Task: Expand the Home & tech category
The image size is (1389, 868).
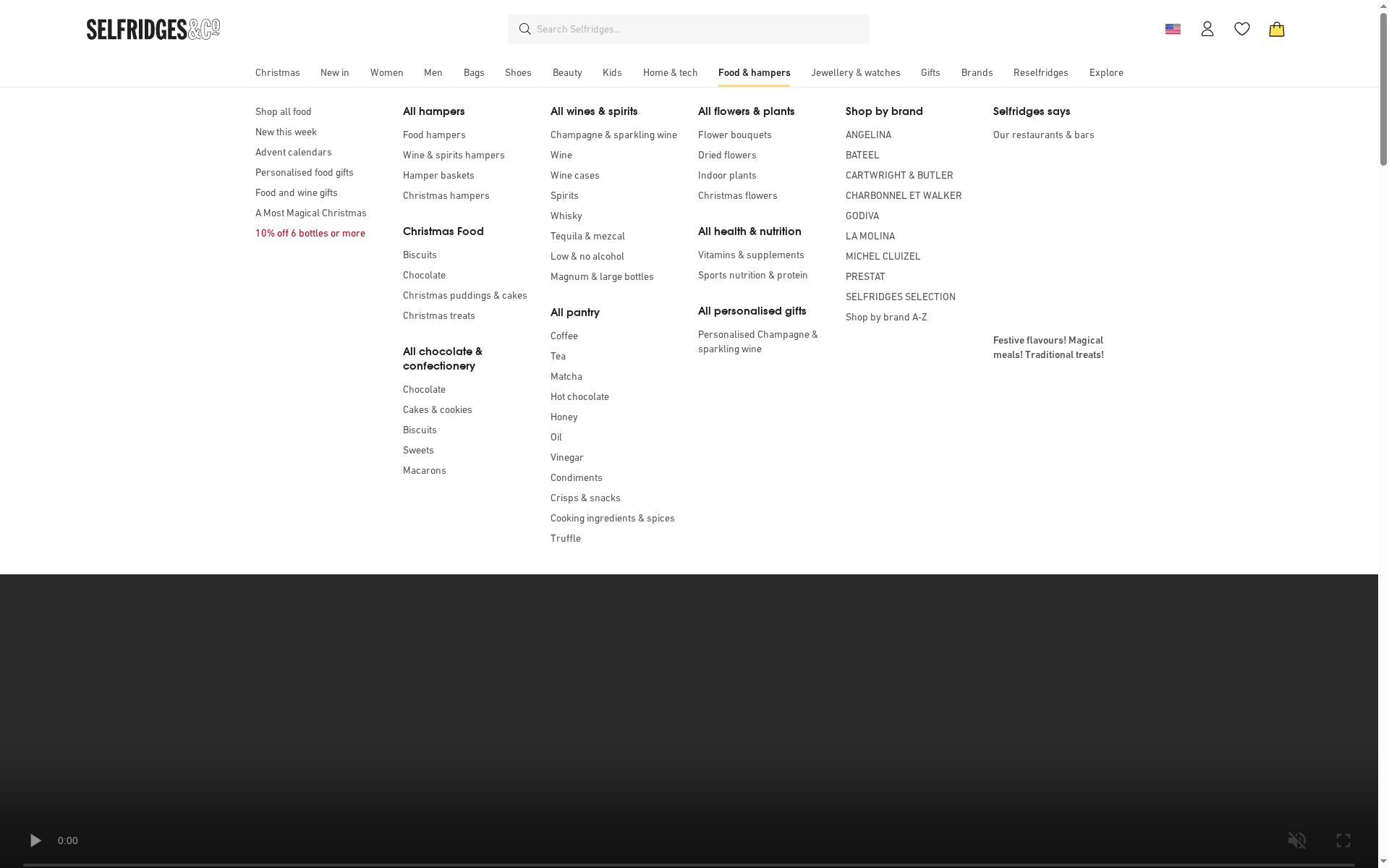Action: [670, 72]
